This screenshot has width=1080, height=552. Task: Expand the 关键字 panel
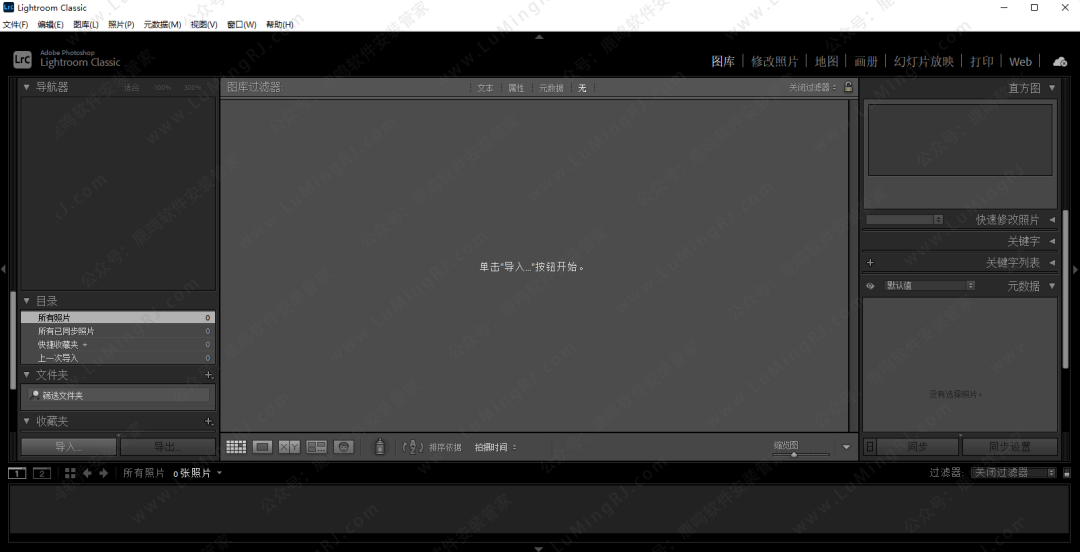1052,241
